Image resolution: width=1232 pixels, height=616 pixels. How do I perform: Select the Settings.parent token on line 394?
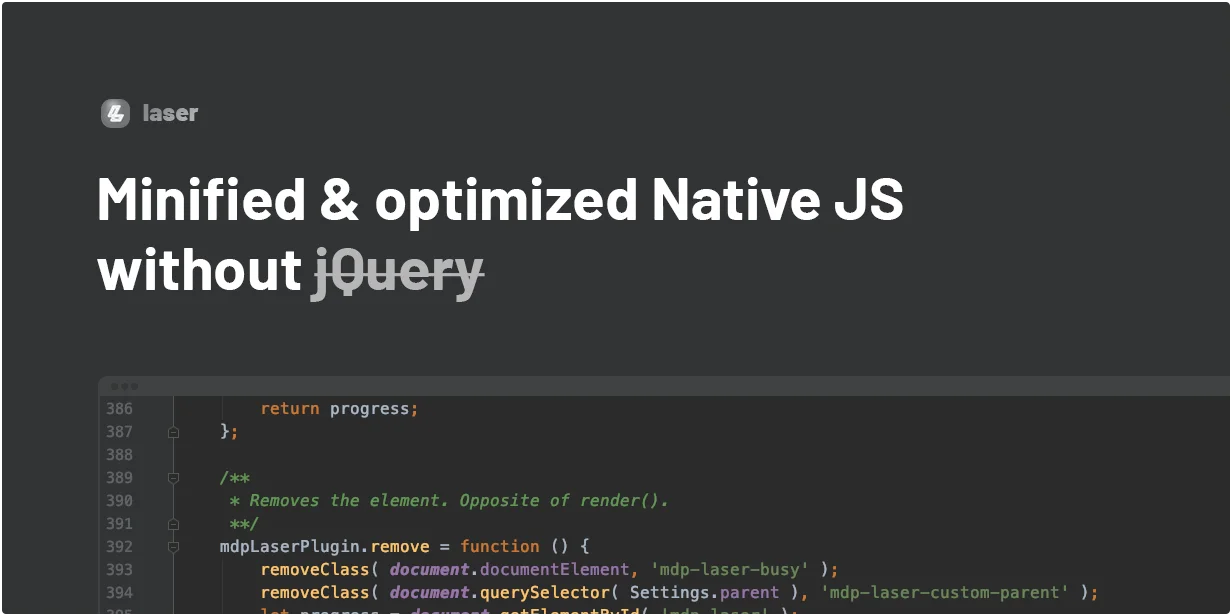(x=700, y=592)
